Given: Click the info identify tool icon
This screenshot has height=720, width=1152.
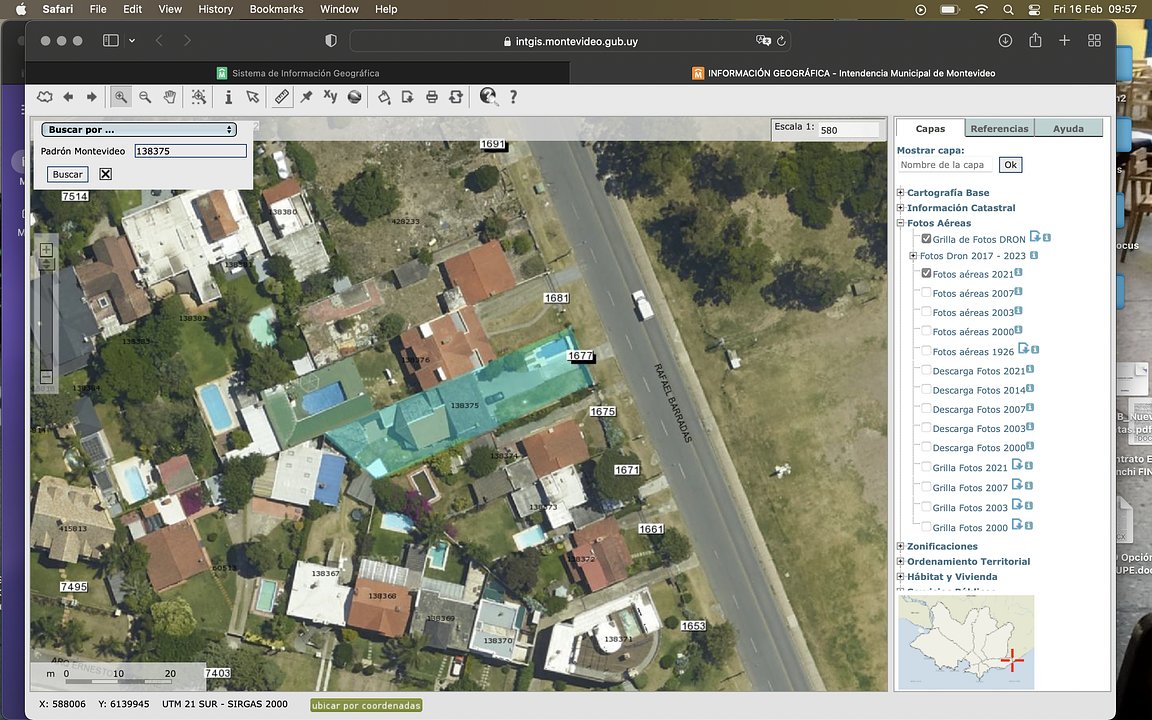Looking at the screenshot, I should [228, 97].
